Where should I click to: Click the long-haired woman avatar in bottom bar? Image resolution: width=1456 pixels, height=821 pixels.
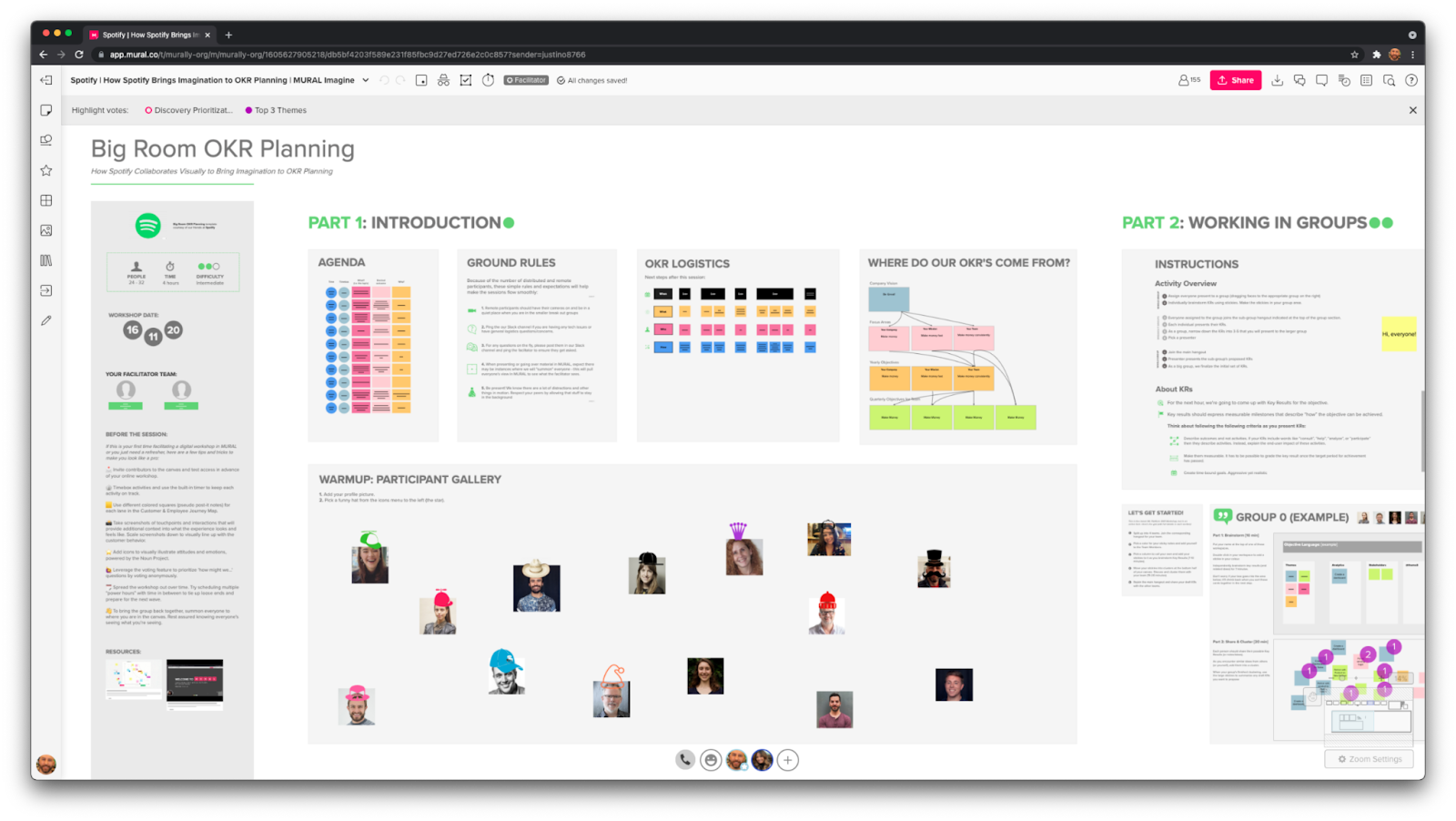[x=763, y=760]
